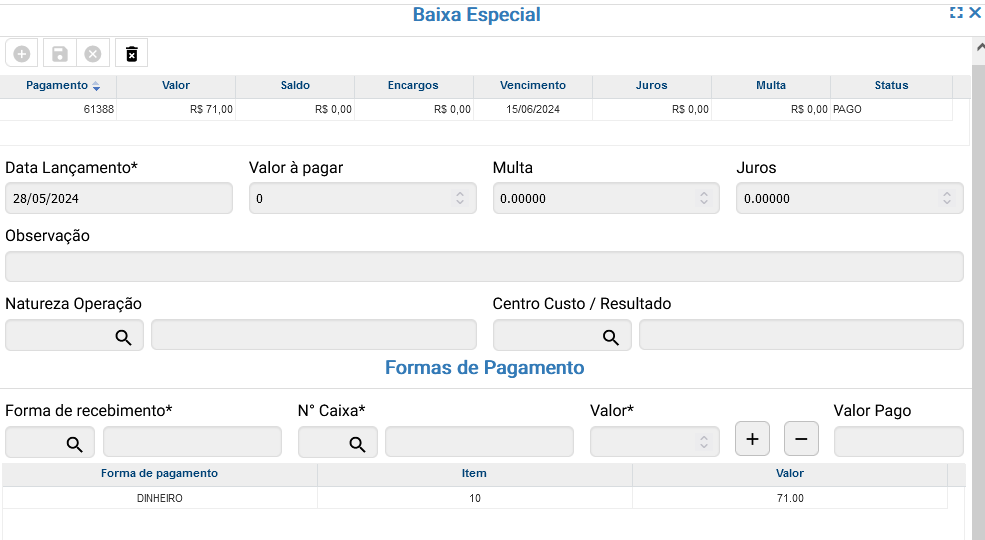Adjust Juros field spinner arrows
Image resolution: width=985 pixels, height=540 pixels.
click(947, 198)
